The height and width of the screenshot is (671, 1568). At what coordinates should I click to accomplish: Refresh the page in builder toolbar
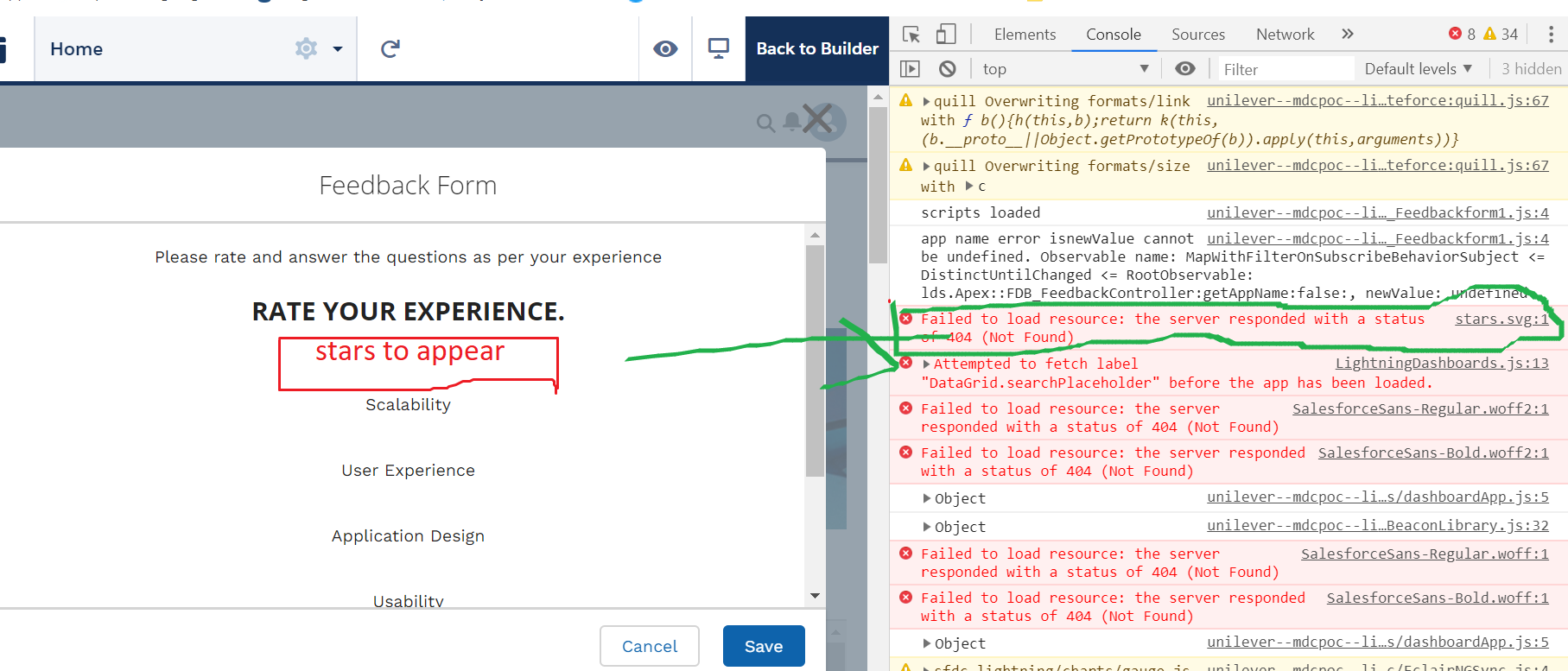390,49
